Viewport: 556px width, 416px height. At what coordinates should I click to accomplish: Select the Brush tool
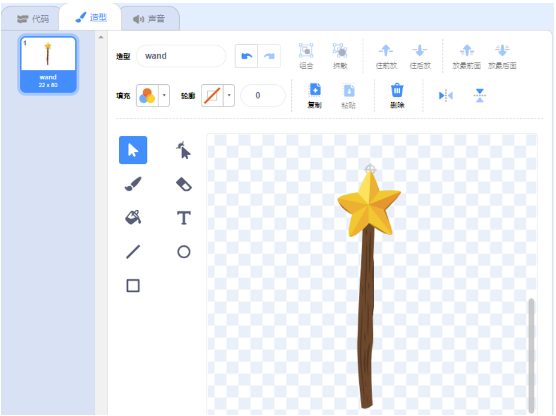(133, 184)
